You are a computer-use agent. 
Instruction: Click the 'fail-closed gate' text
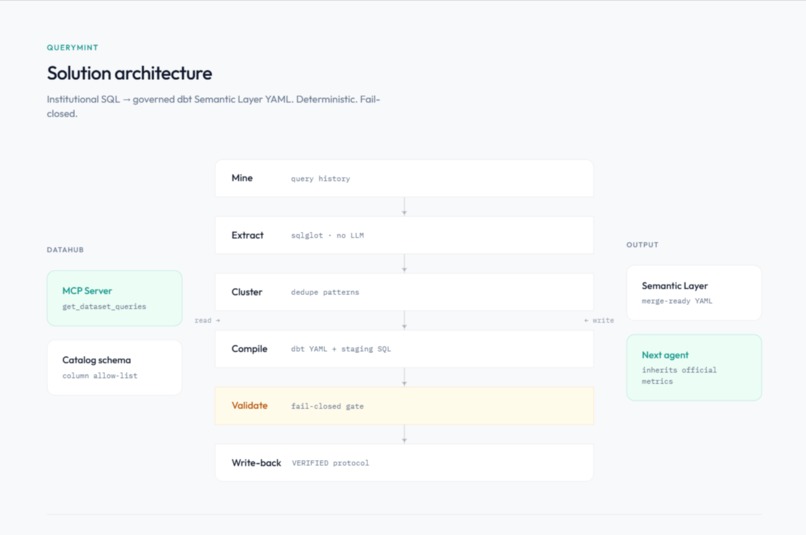[327, 406]
